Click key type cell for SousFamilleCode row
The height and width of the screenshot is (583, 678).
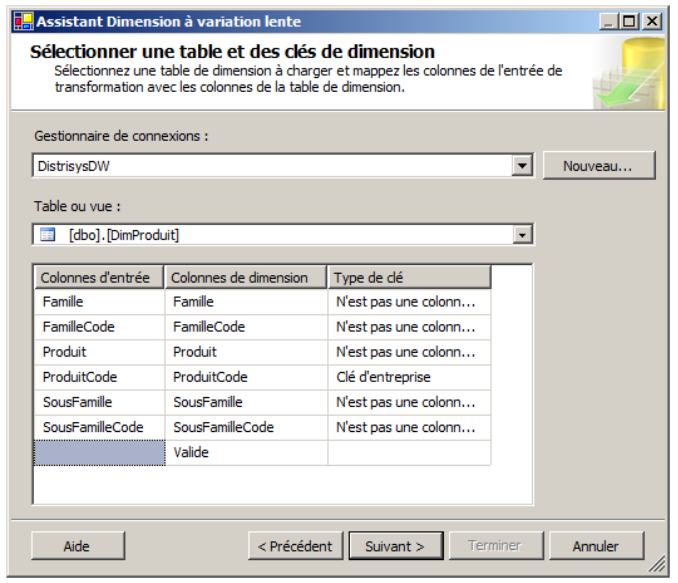(x=408, y=428)
